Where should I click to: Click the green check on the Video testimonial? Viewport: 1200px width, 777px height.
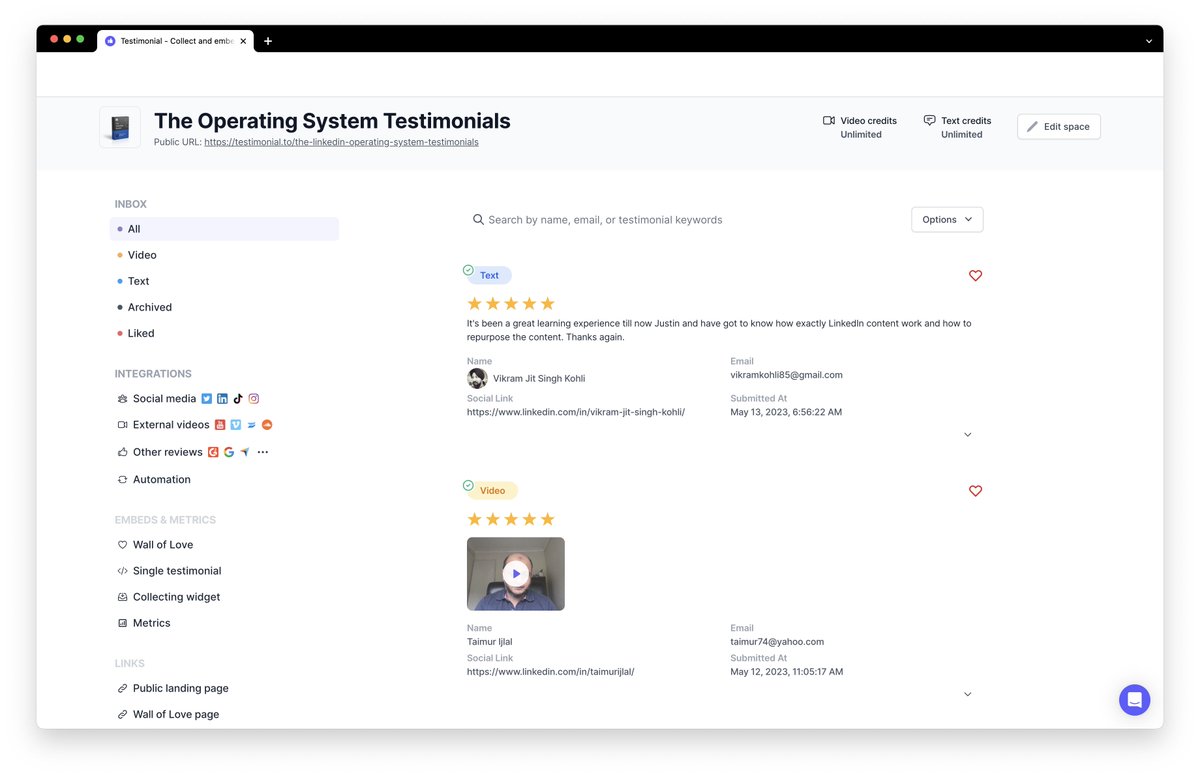coord(468,486)
